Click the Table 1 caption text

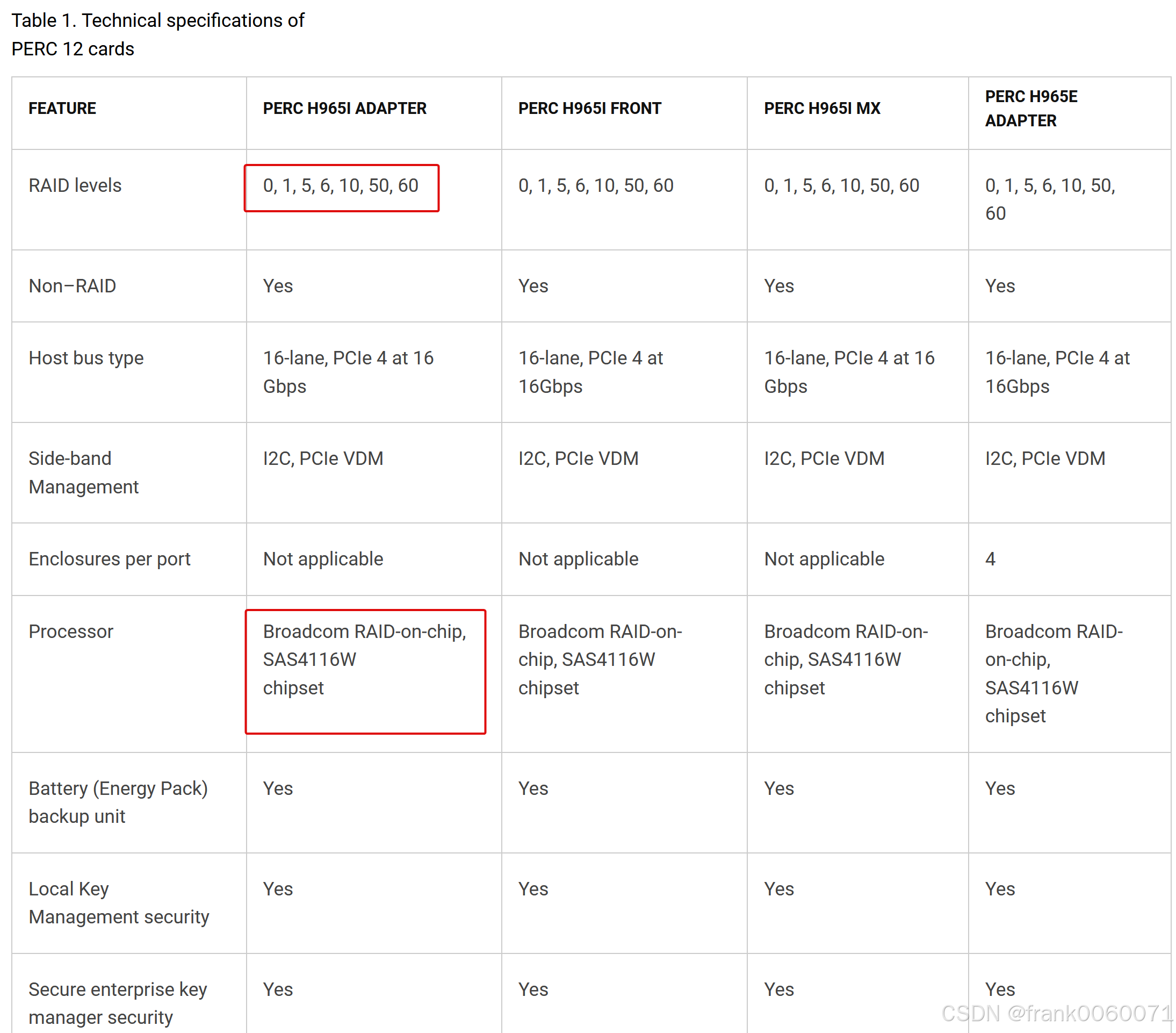pyautogui.click(x=157, y=34)
